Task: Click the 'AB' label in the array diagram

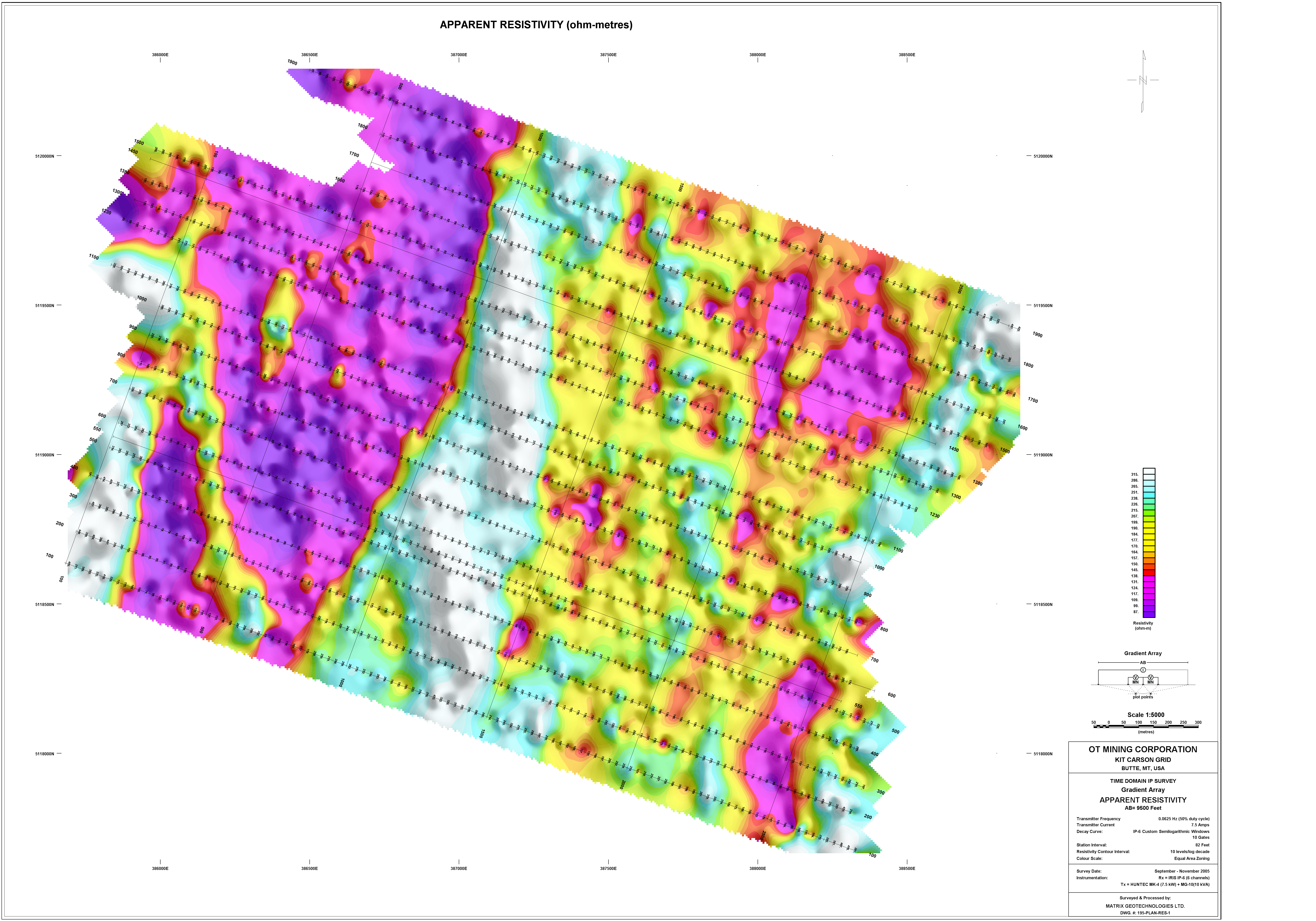Action: click(1143, 662)
